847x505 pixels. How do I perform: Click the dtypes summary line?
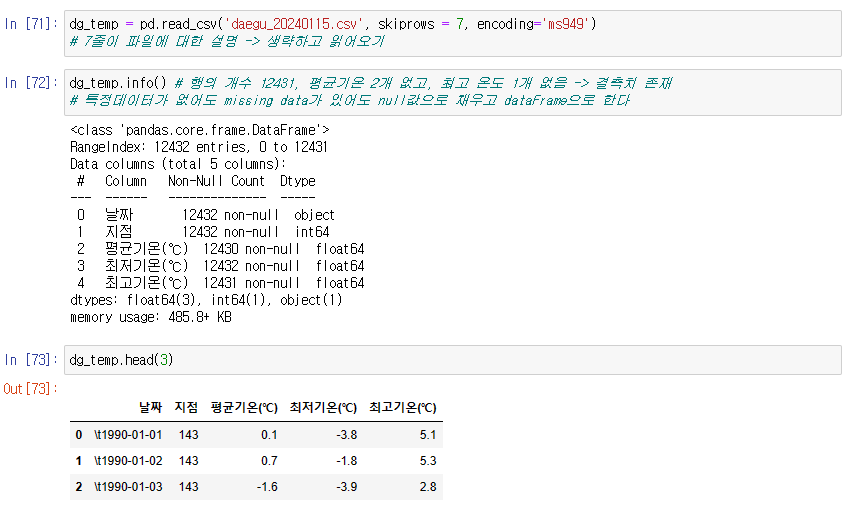click(x=206, y=300)
